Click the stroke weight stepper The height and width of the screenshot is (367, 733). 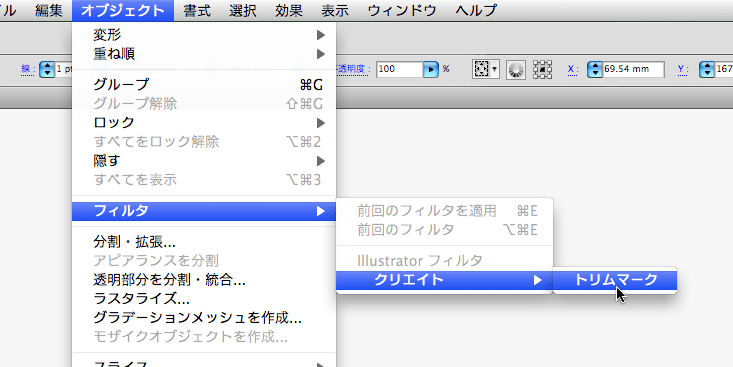(x=47, y=70)
